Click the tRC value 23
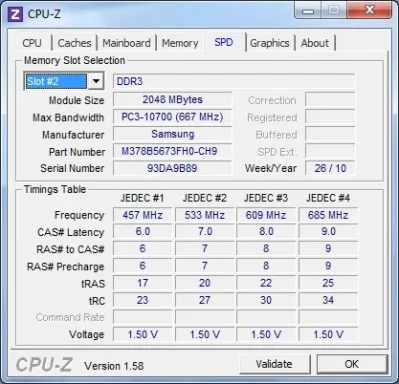Image resolution: width=399 pixels, height=384 pixels. 142,300
